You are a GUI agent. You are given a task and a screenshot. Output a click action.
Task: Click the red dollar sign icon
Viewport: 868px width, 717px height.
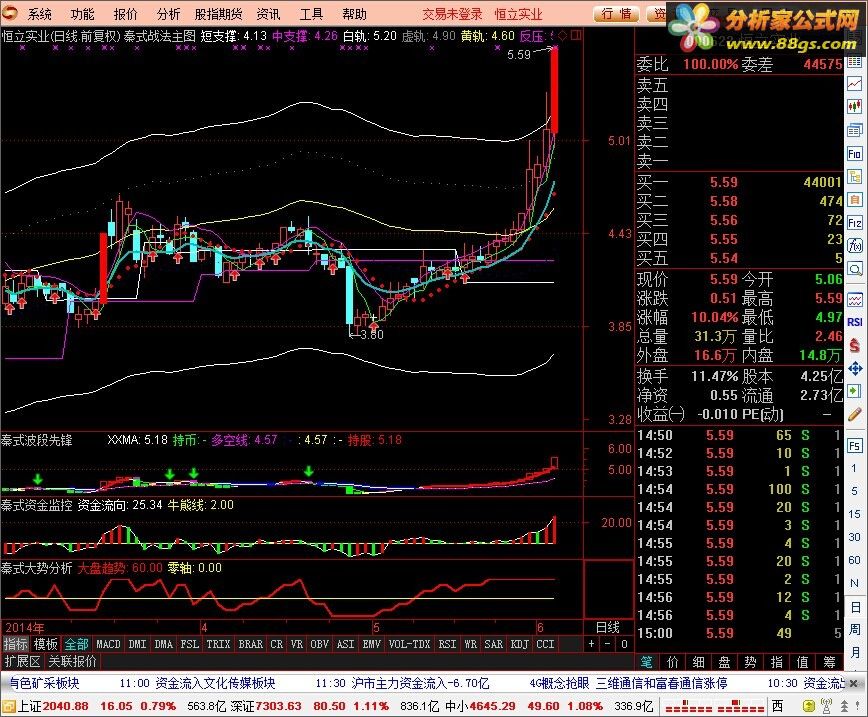(854, 345)
